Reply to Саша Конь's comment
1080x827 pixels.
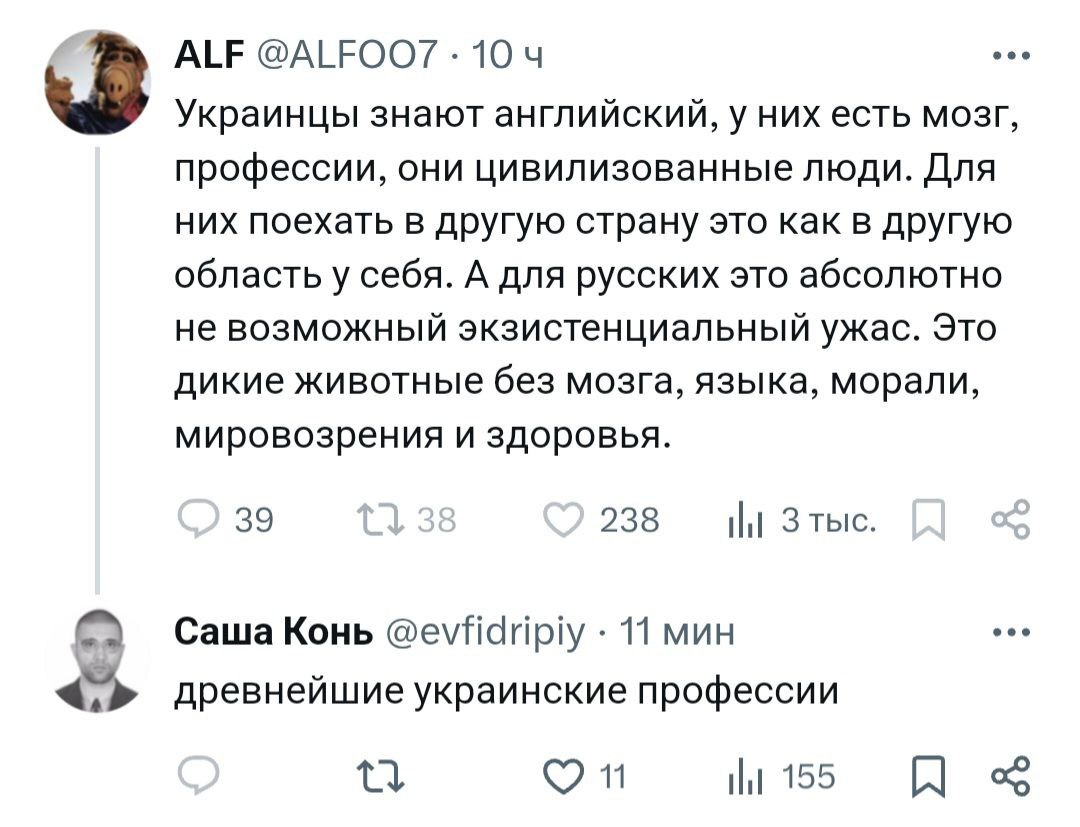coord(195,775)
